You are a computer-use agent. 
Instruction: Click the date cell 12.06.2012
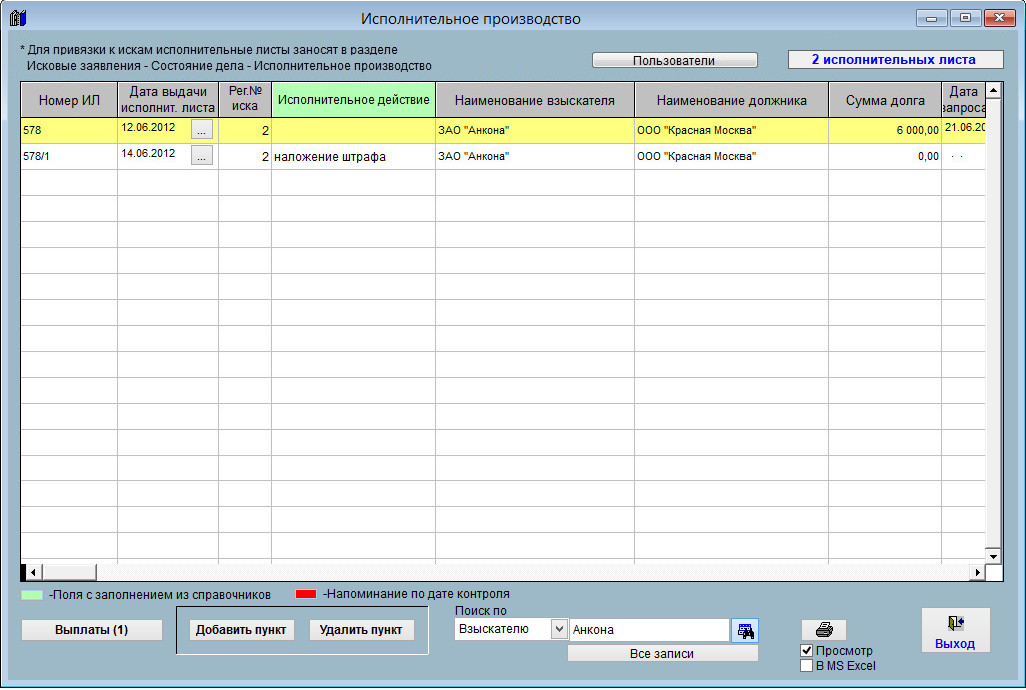point(154,128)
